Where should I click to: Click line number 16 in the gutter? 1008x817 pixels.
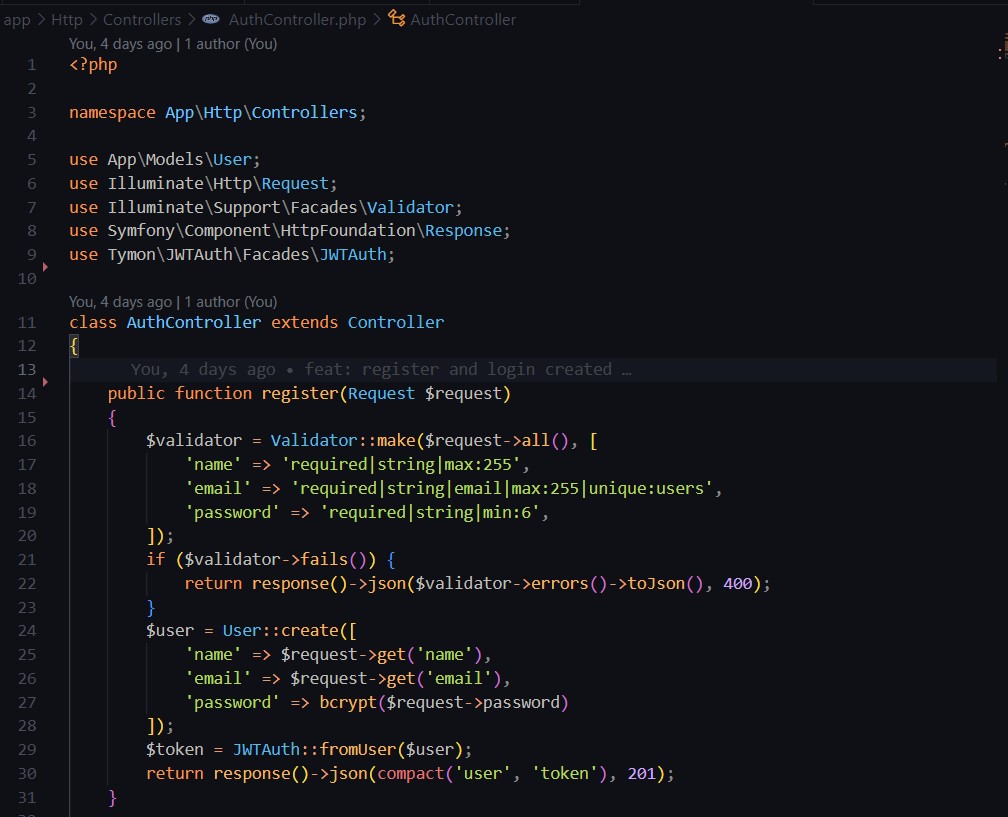(27, 440)
